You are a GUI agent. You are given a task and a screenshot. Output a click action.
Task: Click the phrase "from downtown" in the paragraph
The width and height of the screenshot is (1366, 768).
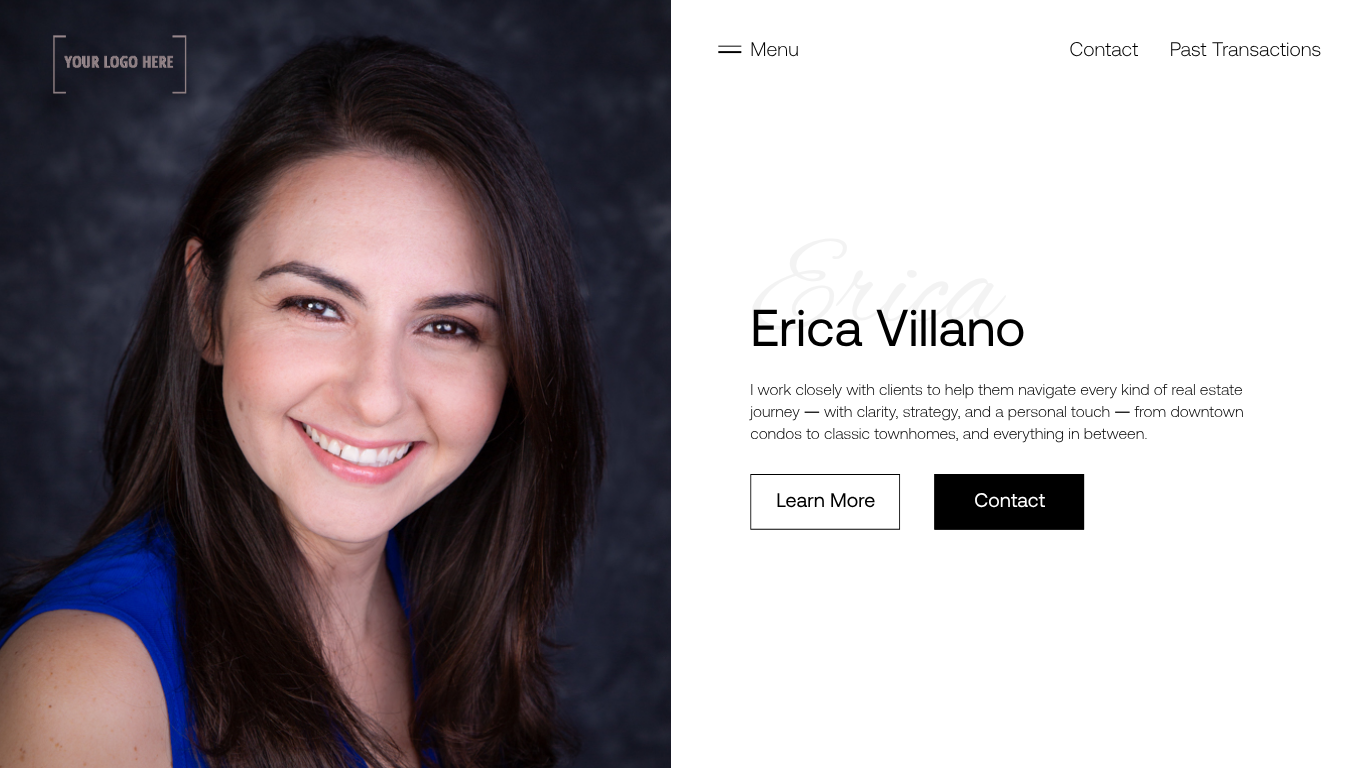(1189, 412)
